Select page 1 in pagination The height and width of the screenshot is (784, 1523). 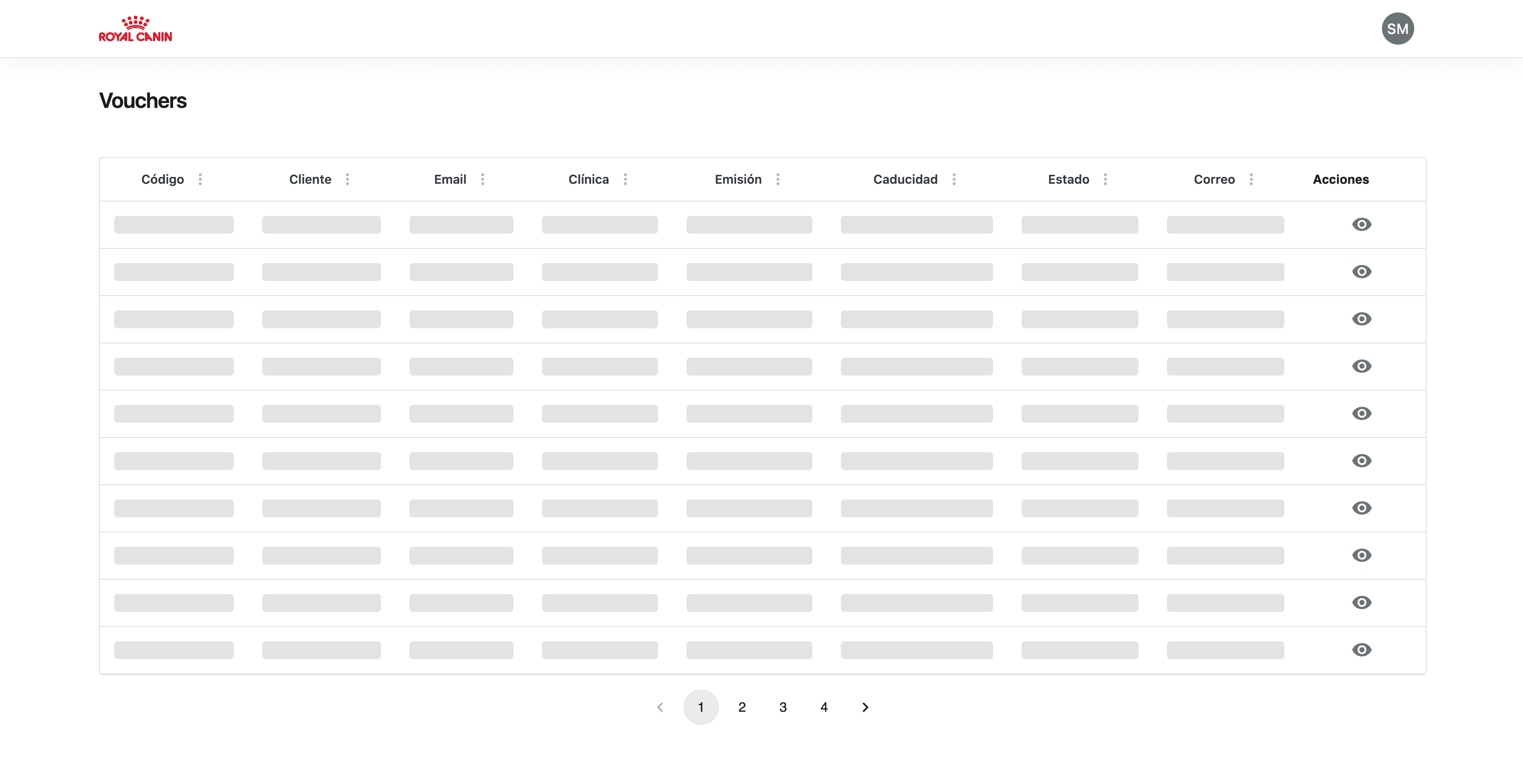(x=700, y=707)
